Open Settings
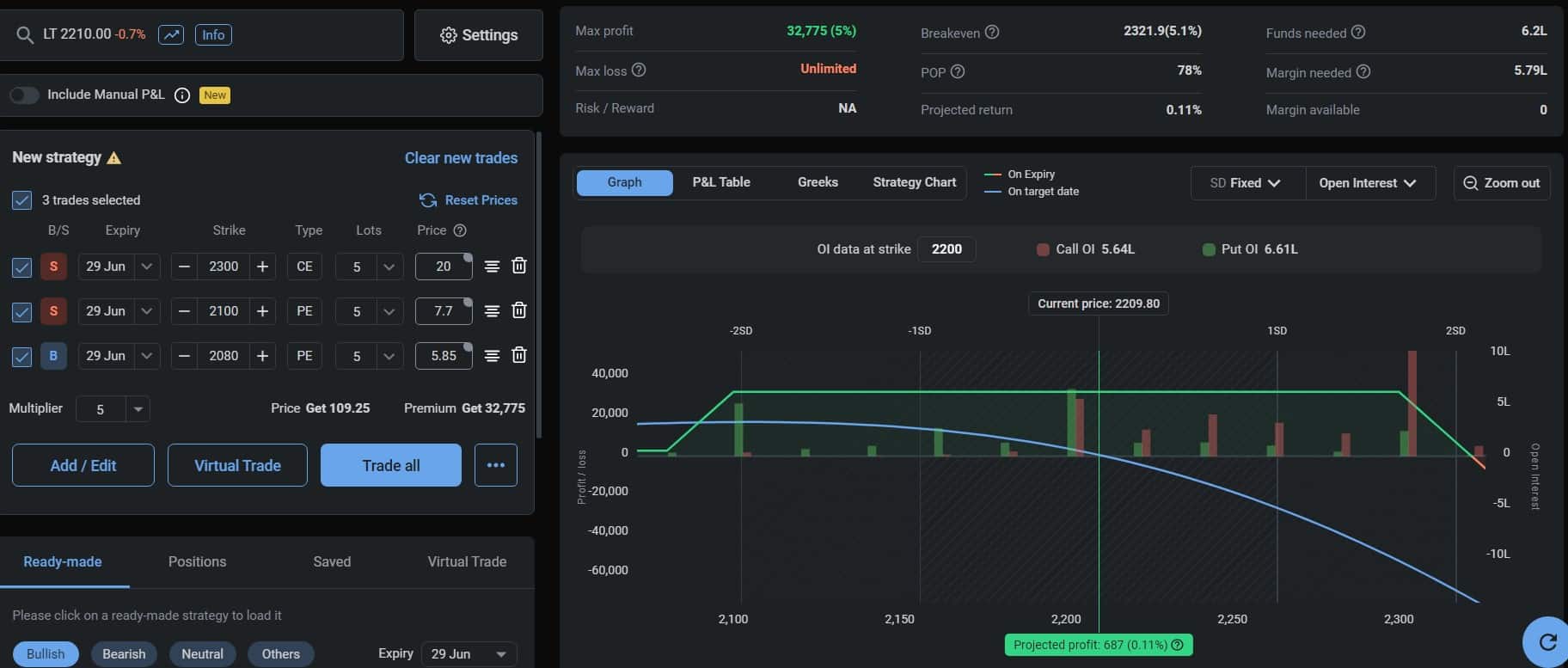1568x668 pixels. (x=479, y=35)
